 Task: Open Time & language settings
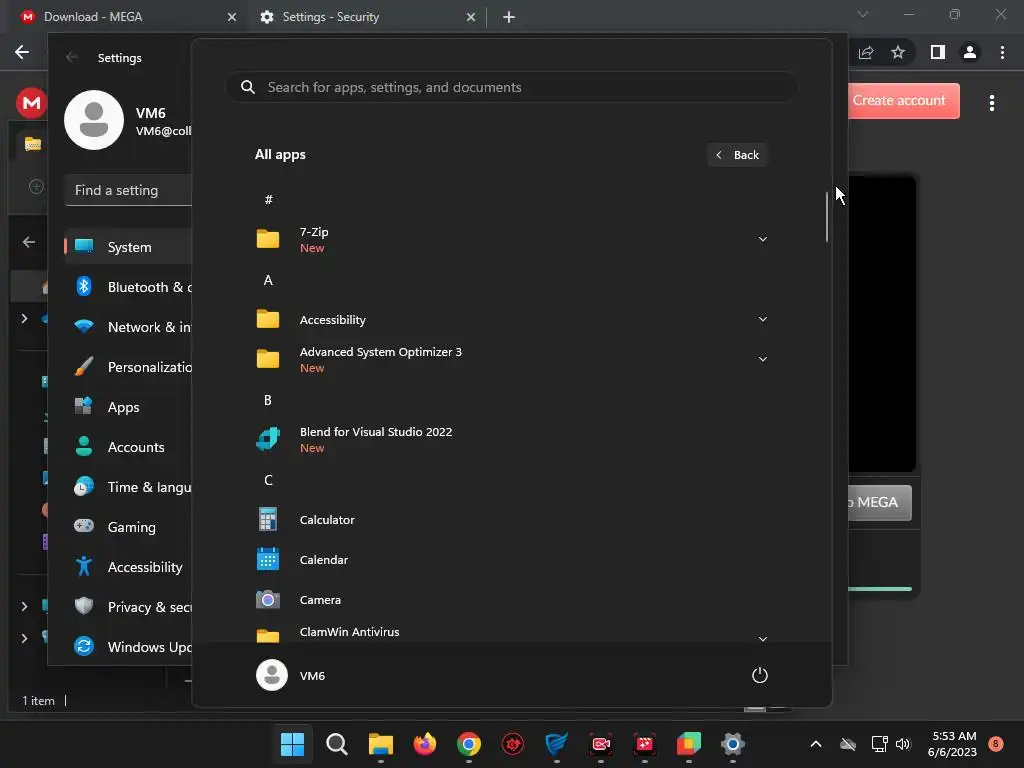128,487
